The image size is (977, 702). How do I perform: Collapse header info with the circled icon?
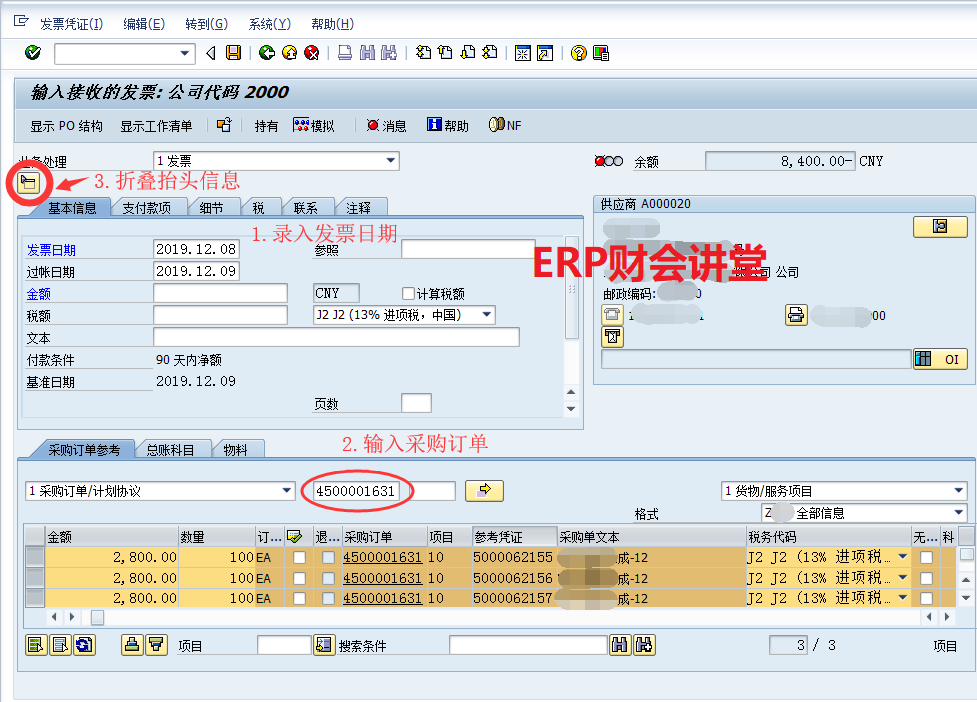click(29, 182)
